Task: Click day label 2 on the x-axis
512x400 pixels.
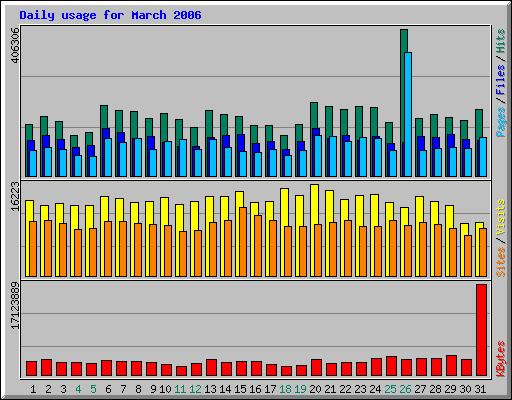Action: (48, 389)
